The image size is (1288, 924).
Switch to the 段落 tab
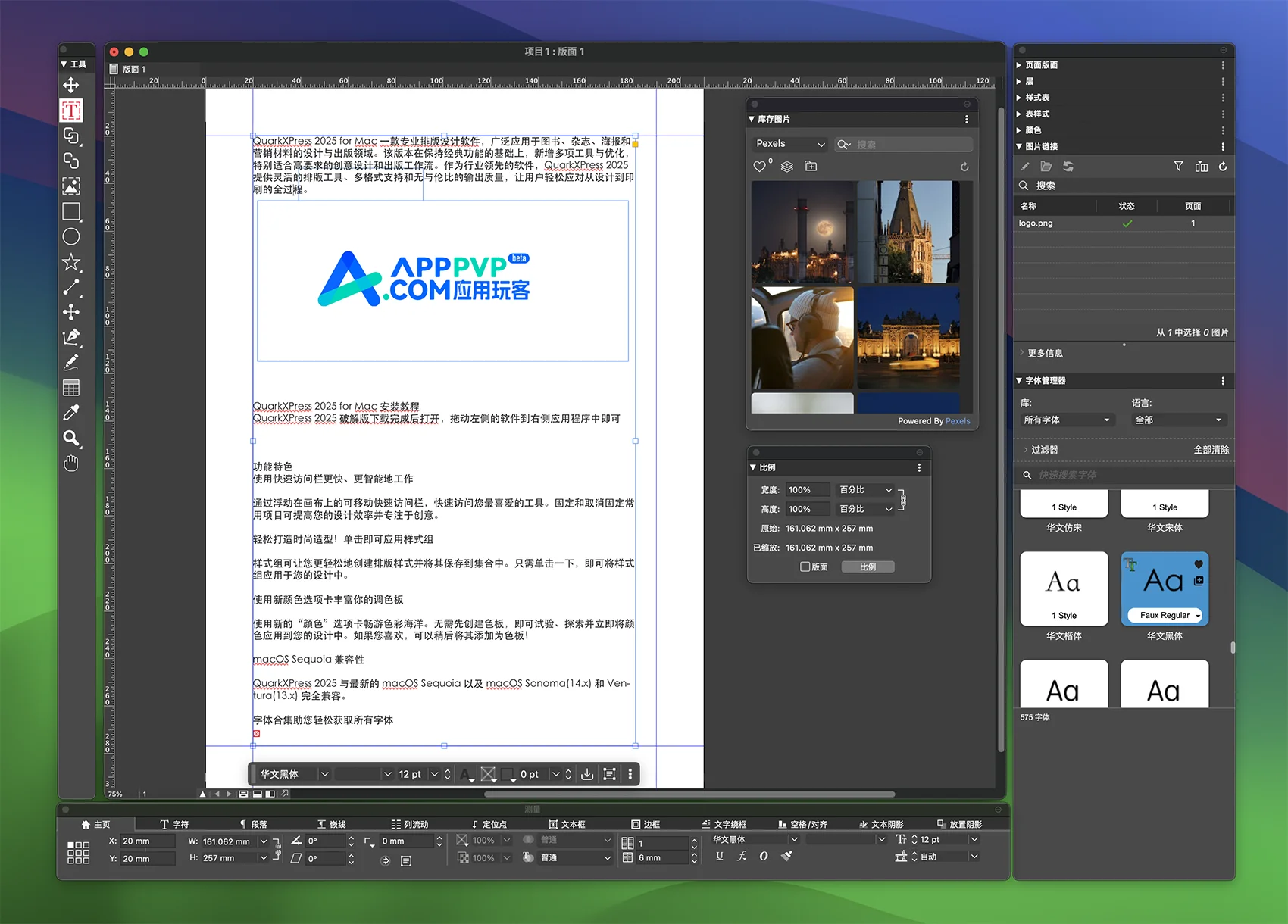(x=253, y=824)
